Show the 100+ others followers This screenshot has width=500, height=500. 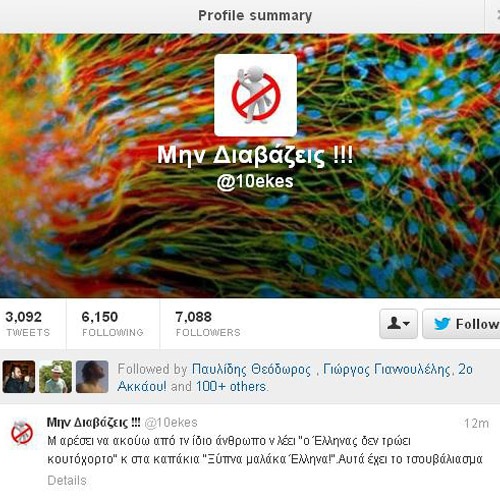pos(232,387)
